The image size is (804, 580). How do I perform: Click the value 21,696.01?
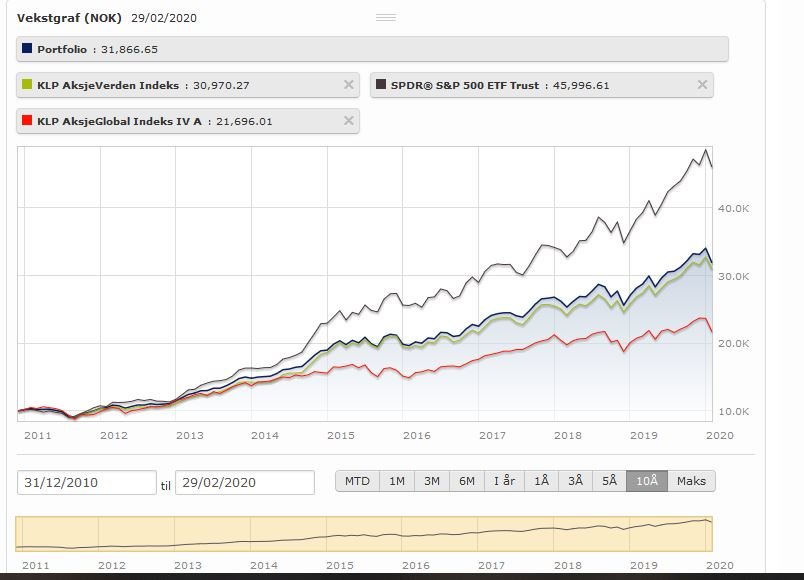click(x=244, y=122)
